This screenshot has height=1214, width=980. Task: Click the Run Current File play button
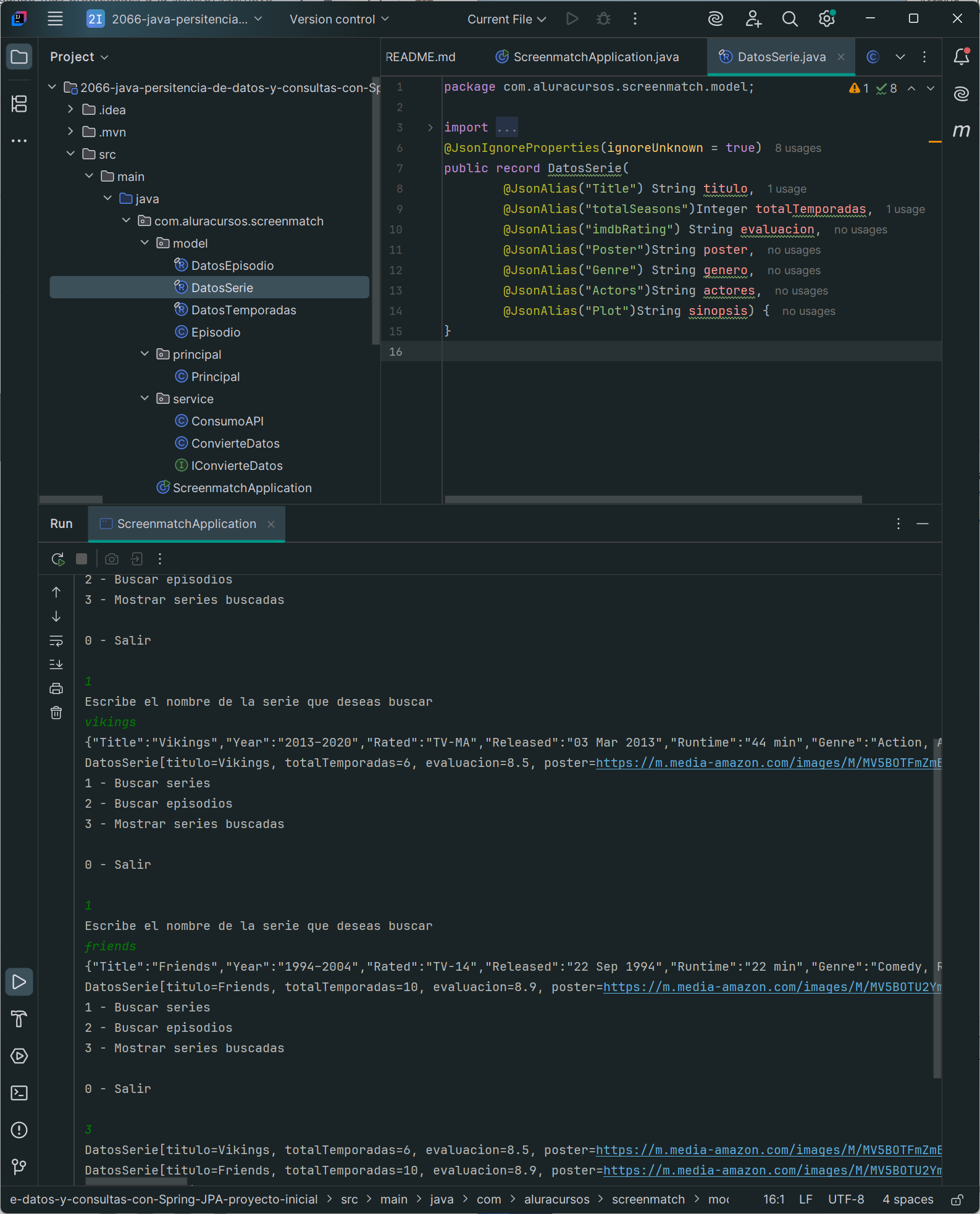[x=572, y=19]
